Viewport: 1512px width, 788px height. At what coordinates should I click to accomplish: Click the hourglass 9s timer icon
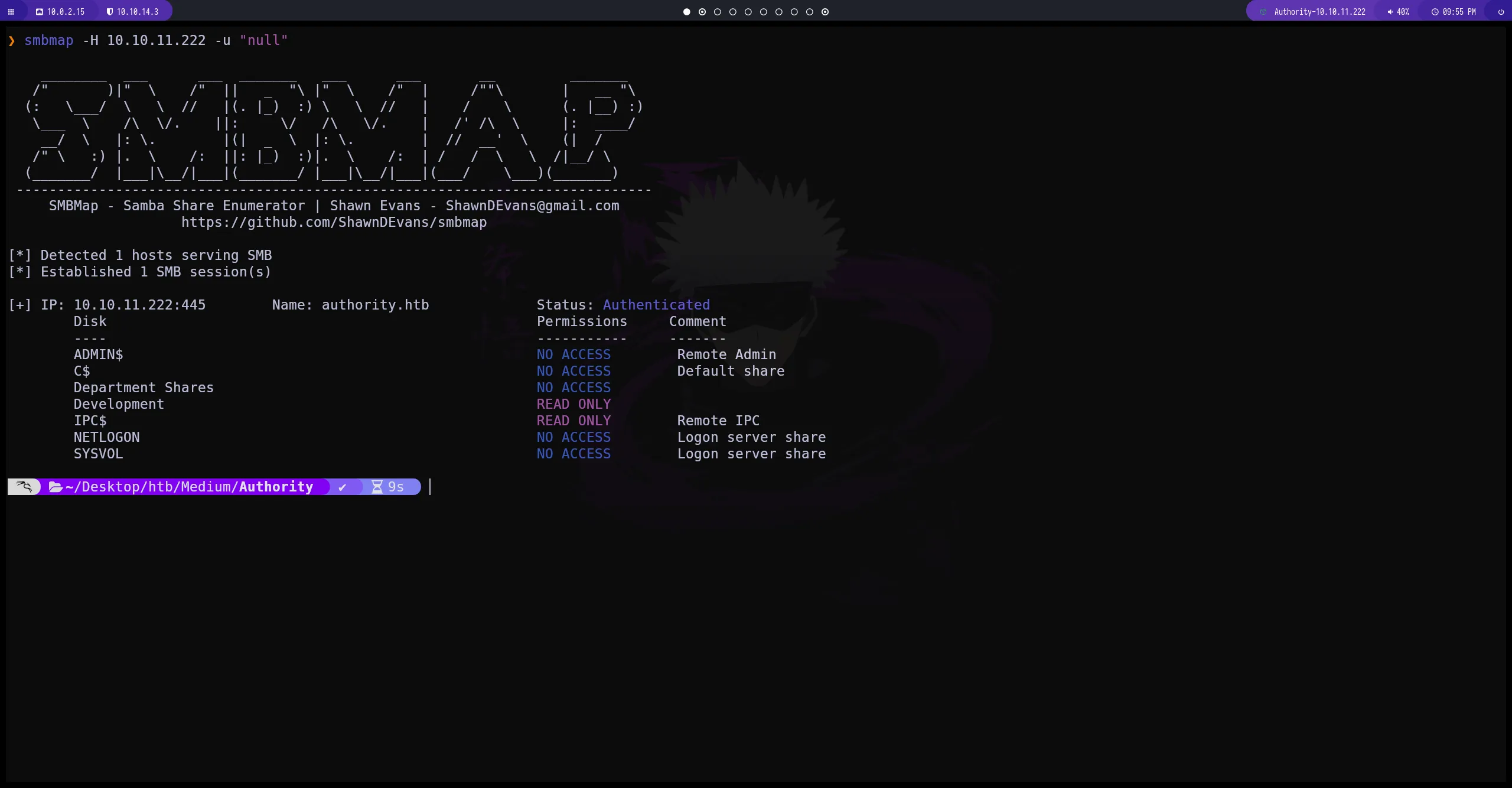(x=377, y=487)
